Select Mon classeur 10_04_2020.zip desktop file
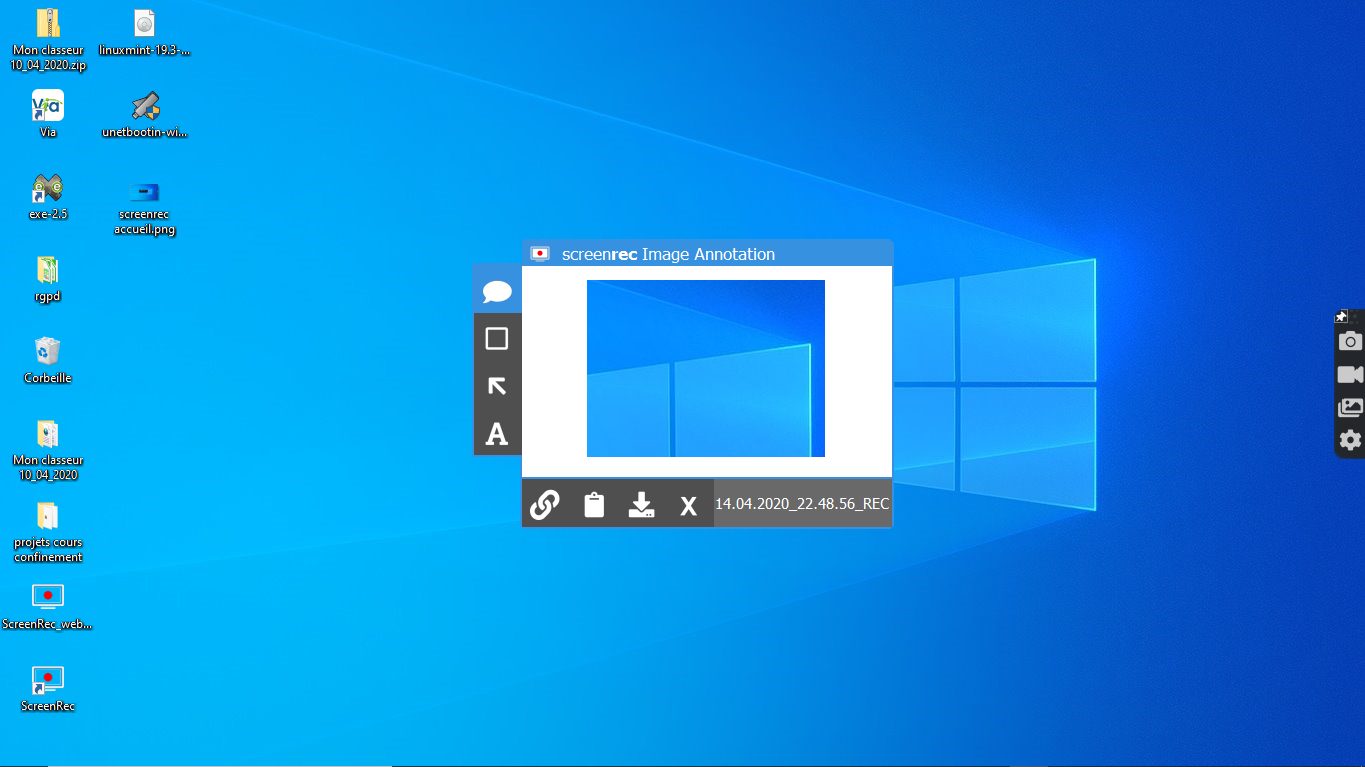The height and width of the screenshot is (767, 1365). point(48,40)
